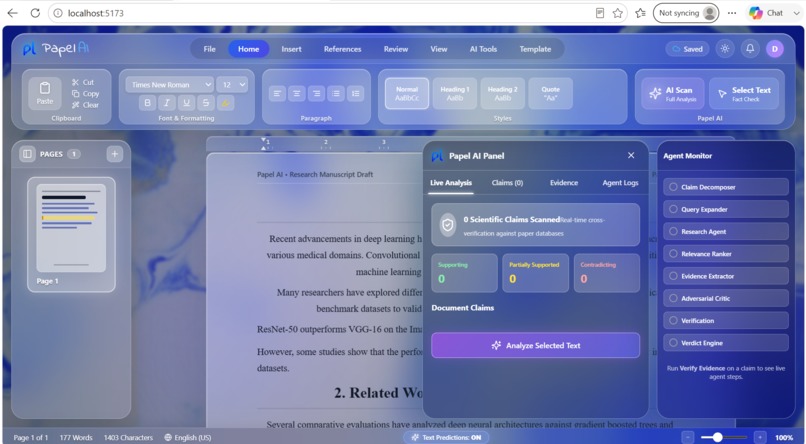This screenshot has height=444, width=806.
Task: Click the Saved cloud status button
Action: coord(687,49)
